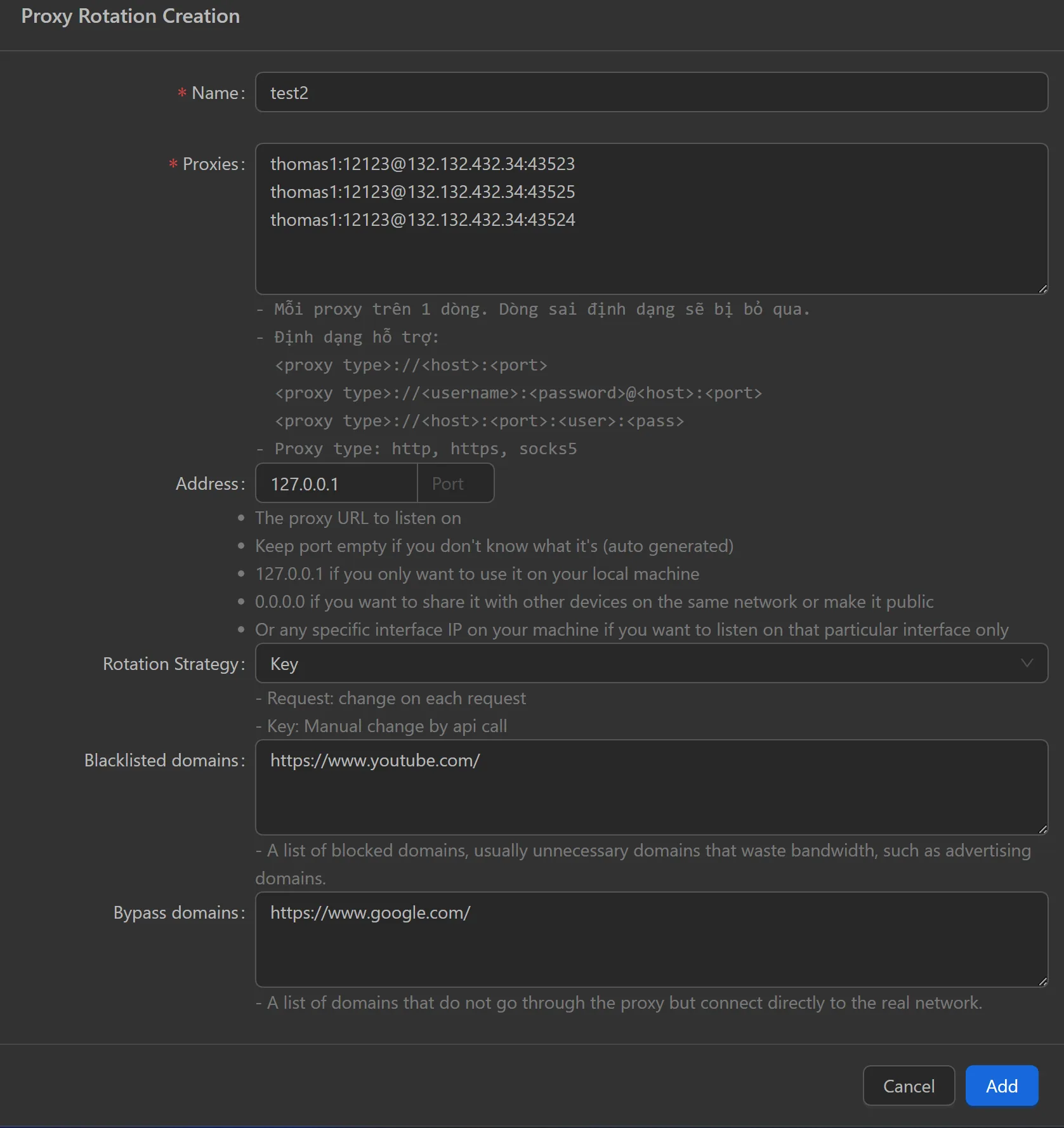The height and width of the screenshot is (1128, 1064).
Task: Select the proxy line ending in 43525
Action: tap(422, 192)
